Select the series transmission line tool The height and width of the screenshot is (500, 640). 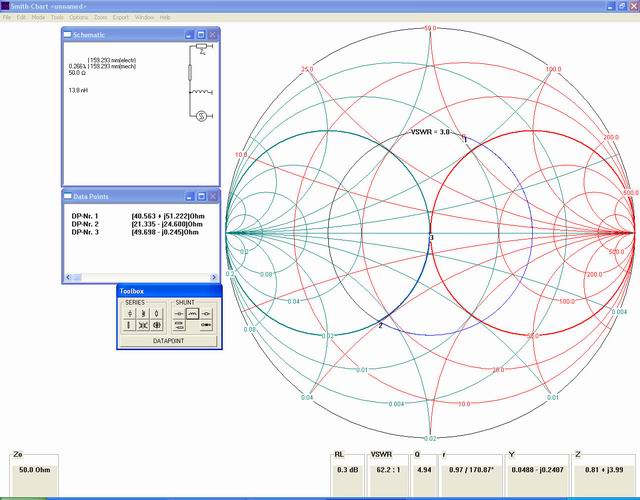[129, 325]
